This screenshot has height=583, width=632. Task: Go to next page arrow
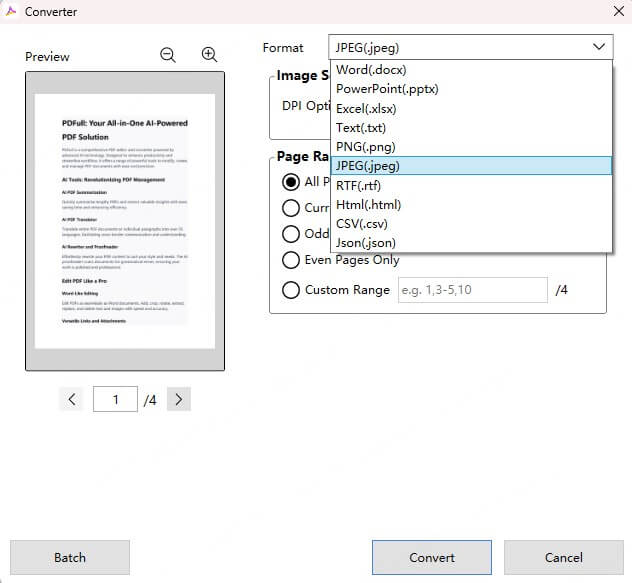[x=178, y=399]
